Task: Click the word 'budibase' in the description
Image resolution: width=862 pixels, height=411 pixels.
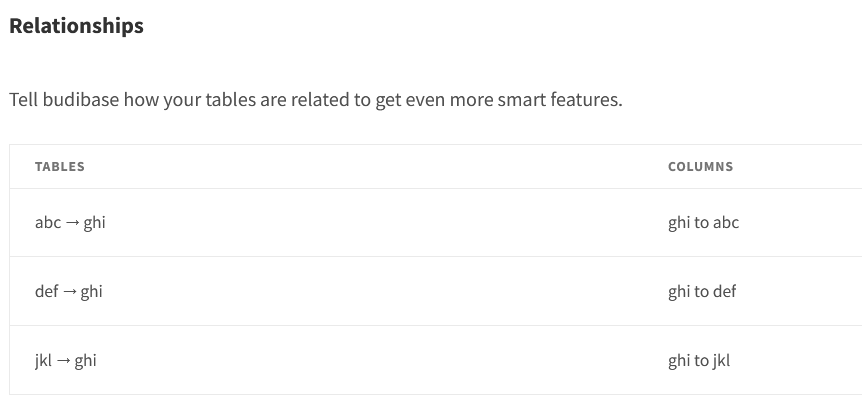Action: tap(80, 100)
